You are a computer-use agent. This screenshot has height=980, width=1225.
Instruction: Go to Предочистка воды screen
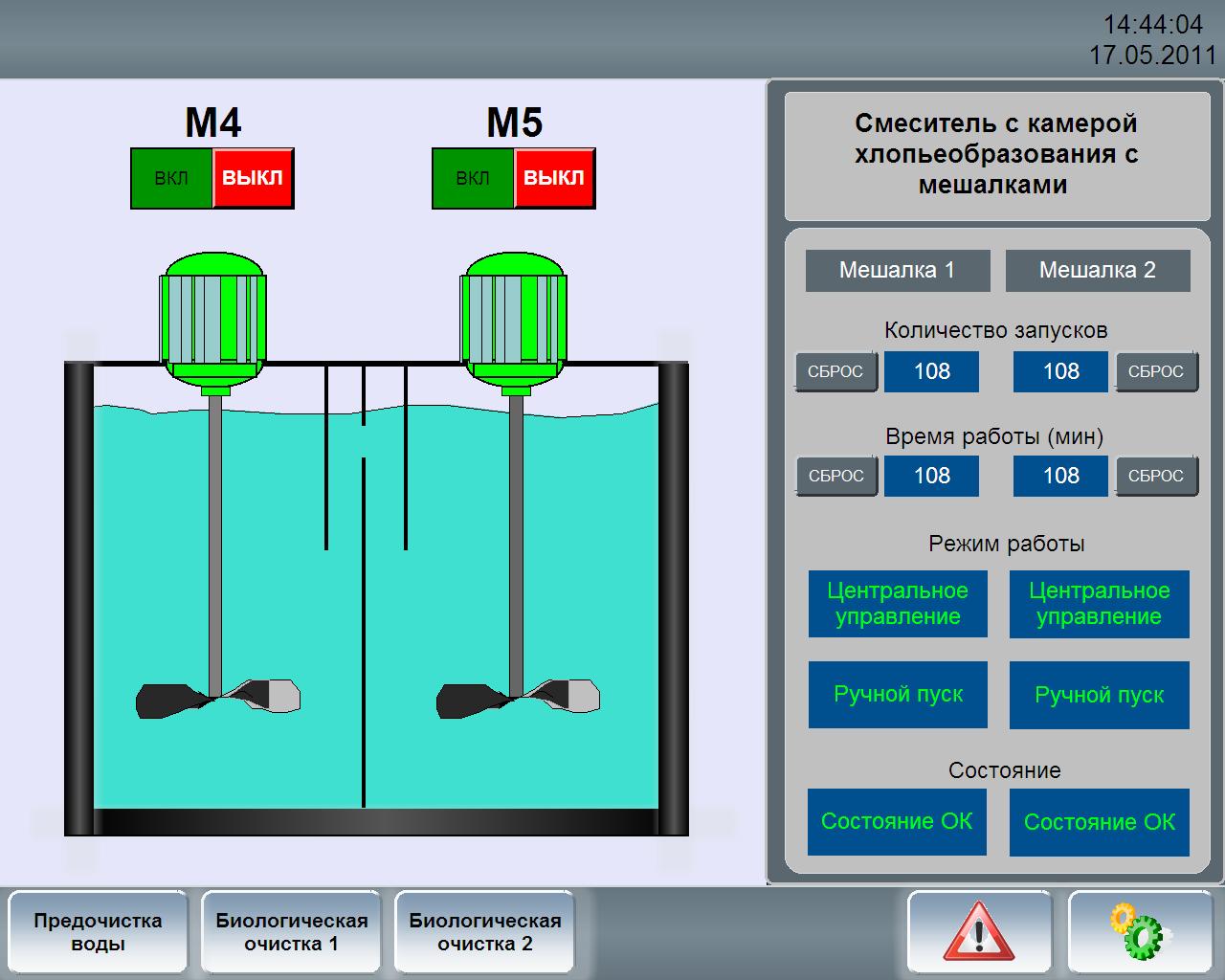[98, 932]
